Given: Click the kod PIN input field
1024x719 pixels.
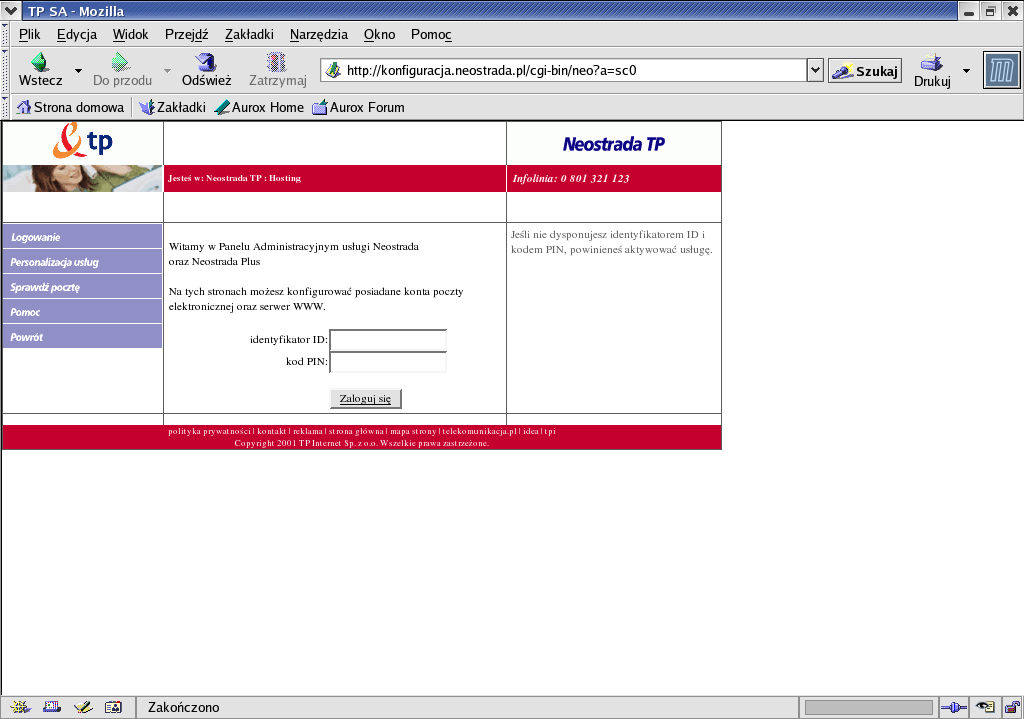Looking at the screenshot, I should 388,362.
